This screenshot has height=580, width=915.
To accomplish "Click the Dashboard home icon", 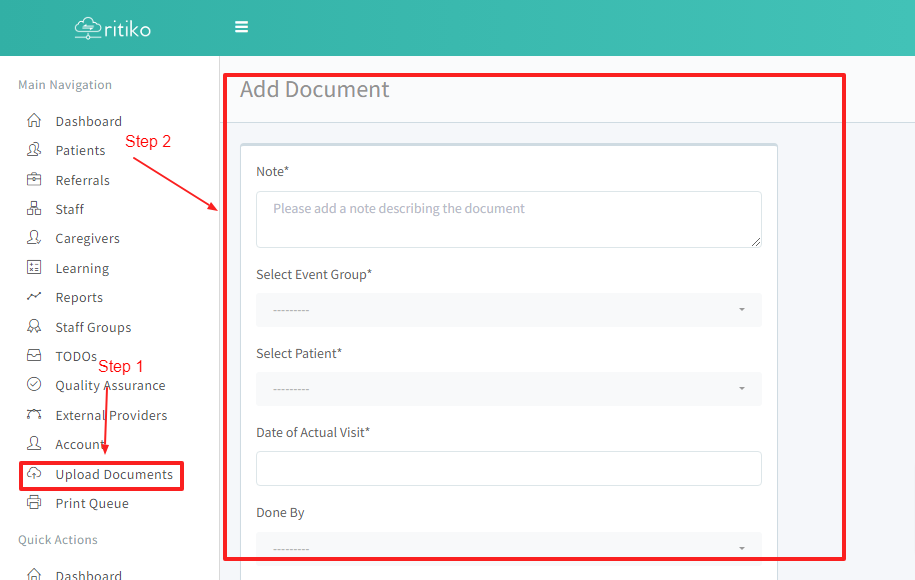I will (x=34, y=121).
